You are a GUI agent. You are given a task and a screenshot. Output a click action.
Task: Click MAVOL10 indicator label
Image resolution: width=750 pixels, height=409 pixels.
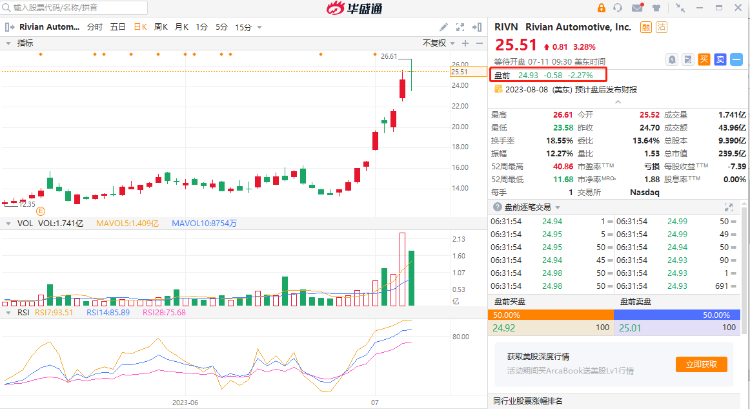tap(204, 223)
